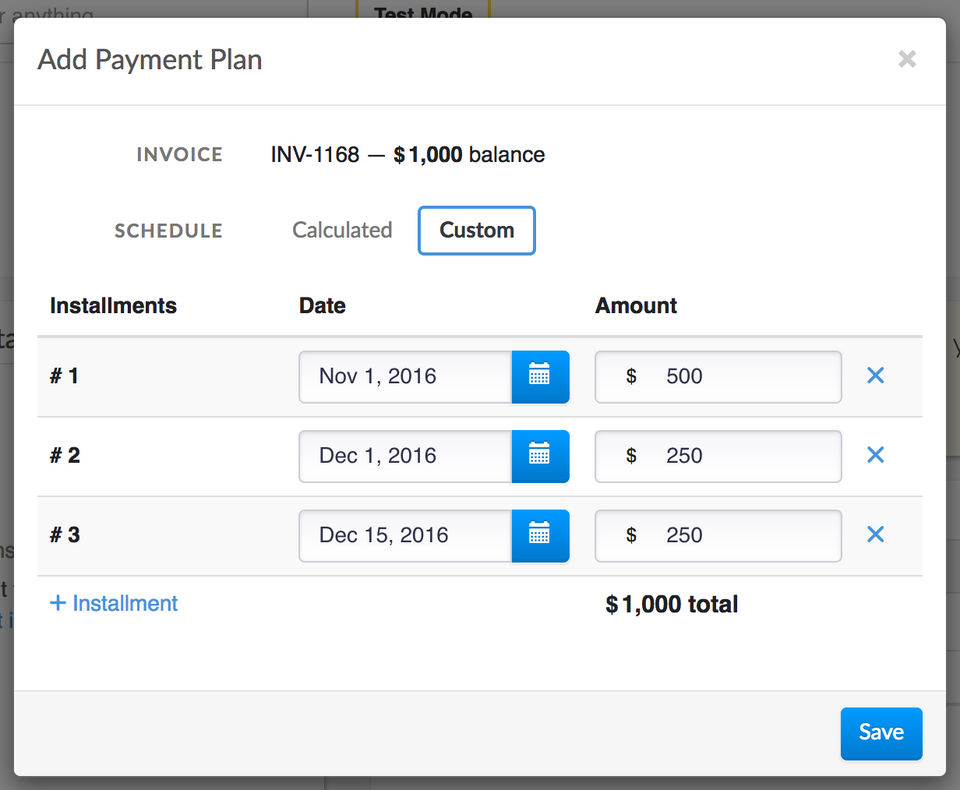Viewport: 960px width, 790px height.
Task: Open calendar picker for installment #2
Action: tap(540, 456)
